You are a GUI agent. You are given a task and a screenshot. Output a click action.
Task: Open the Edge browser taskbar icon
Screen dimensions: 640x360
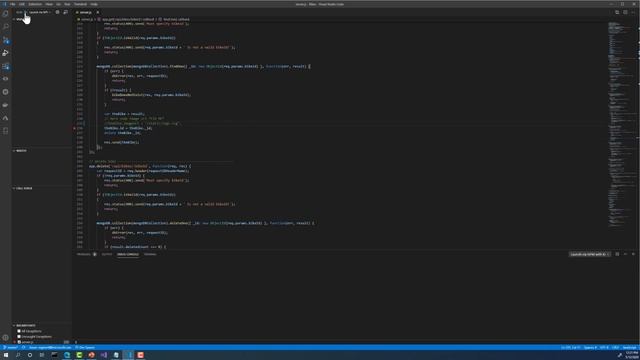67,355
